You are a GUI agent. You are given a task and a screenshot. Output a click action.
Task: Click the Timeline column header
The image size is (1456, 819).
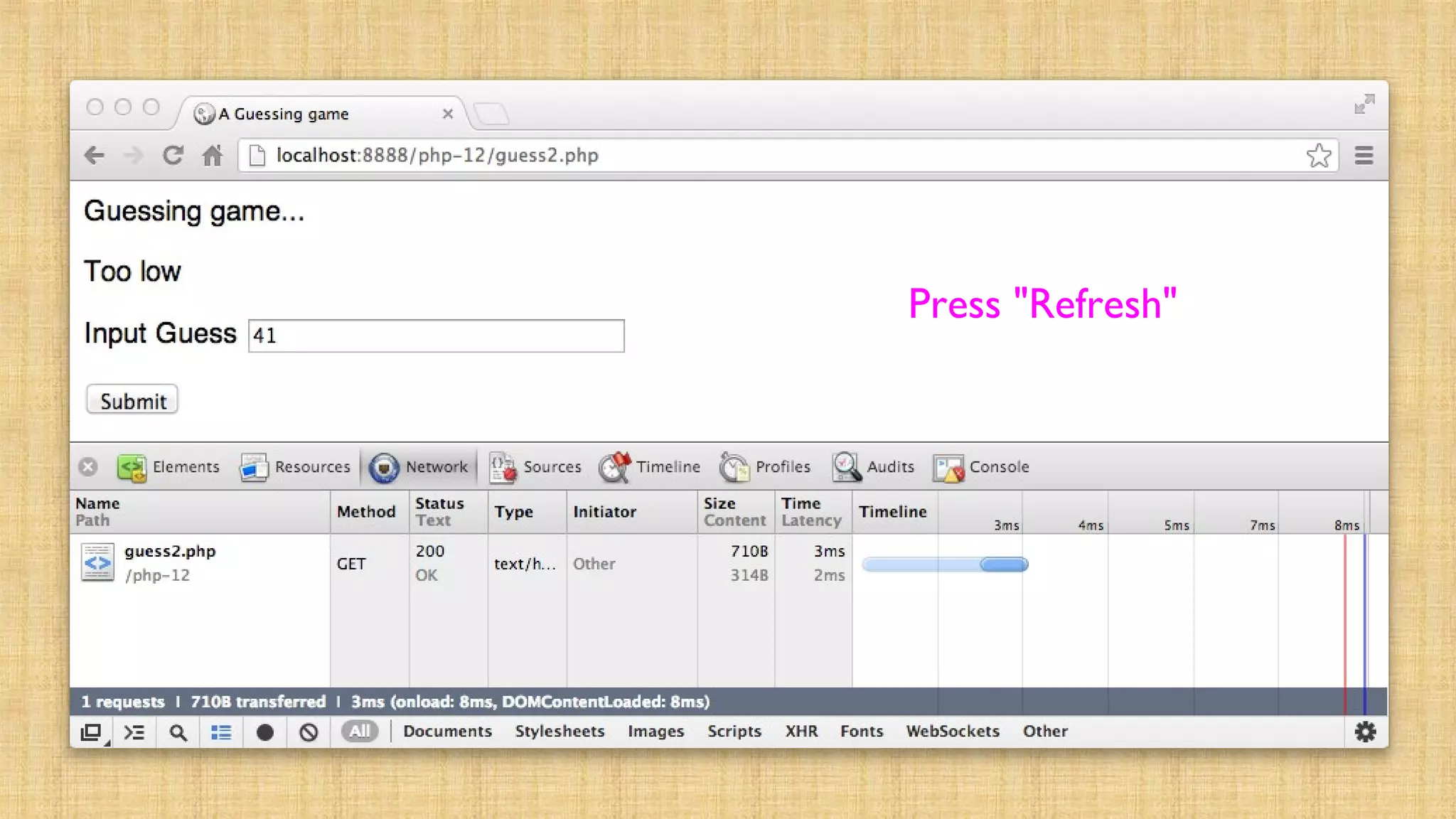coord(894,512)
